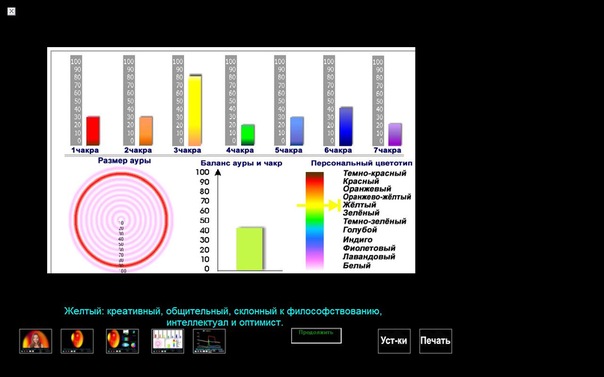Click the Печать print button
The image size is (604, 377).
click(435, 341)
